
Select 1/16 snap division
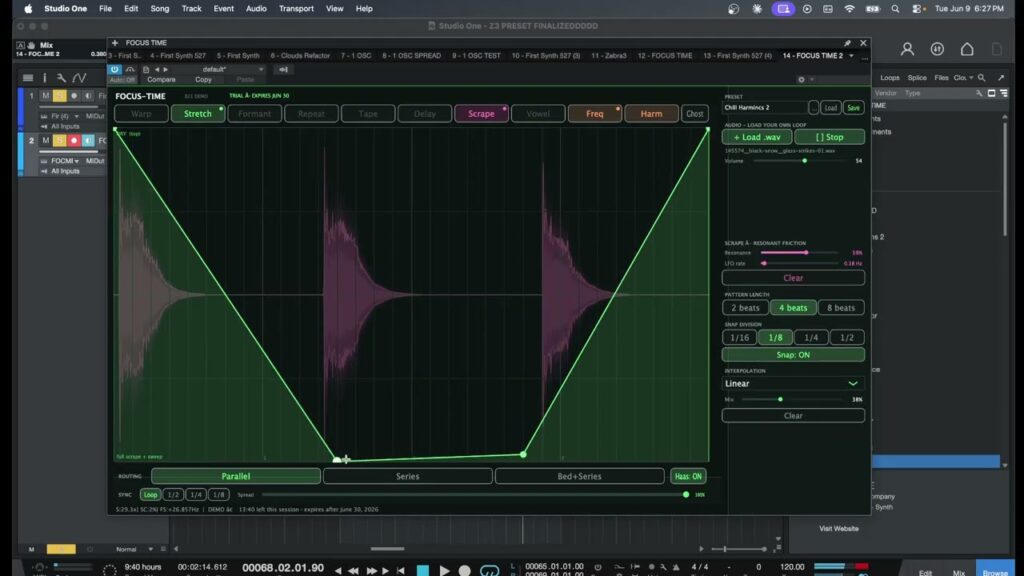[x=739, y=338]
